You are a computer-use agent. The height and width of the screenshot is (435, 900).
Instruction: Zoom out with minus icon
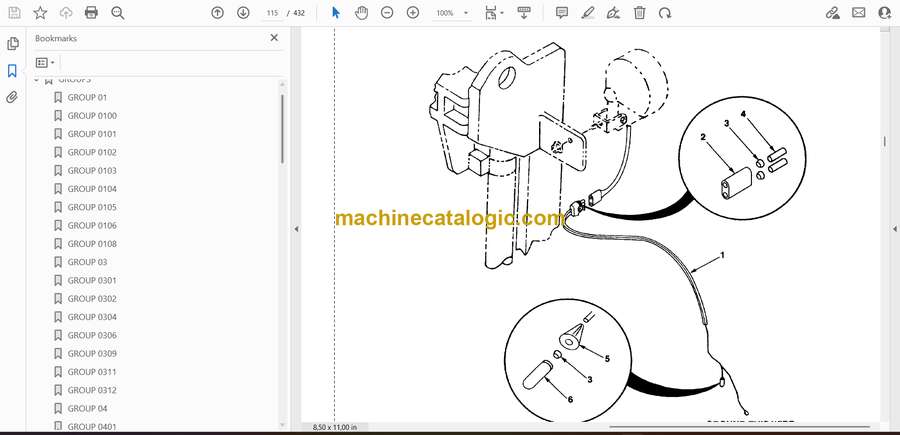tap(387, 13)
